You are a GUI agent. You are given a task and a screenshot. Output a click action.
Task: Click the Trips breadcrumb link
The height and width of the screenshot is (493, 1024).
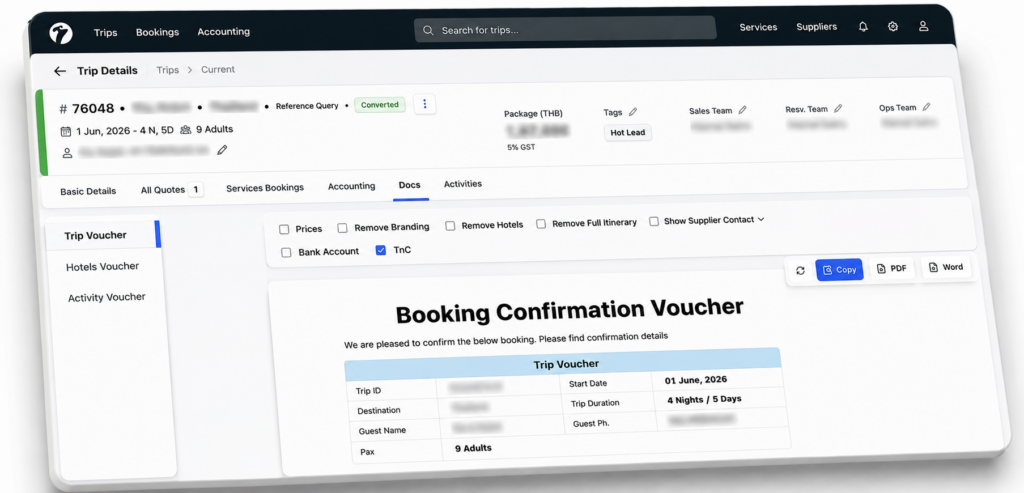point(167,70)
